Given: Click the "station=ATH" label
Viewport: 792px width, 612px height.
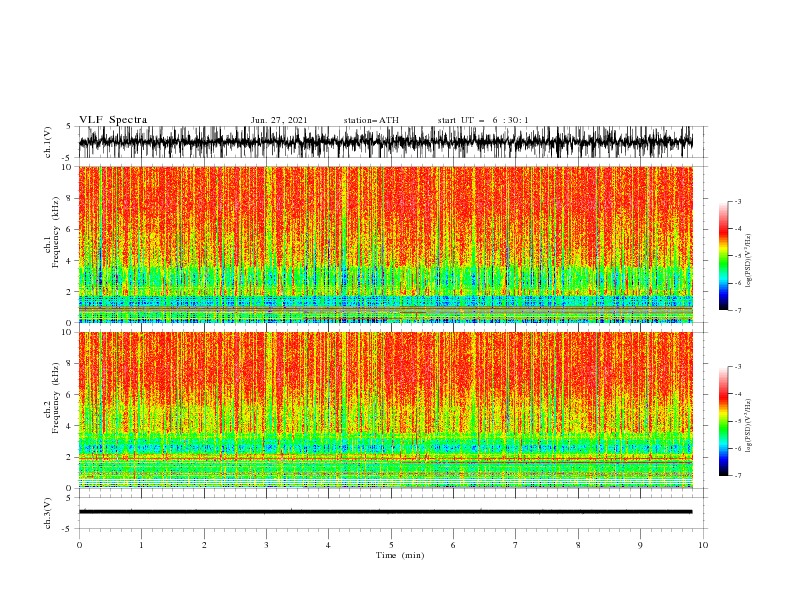Looking at the screenshot, I should click(x=371, y=120).
